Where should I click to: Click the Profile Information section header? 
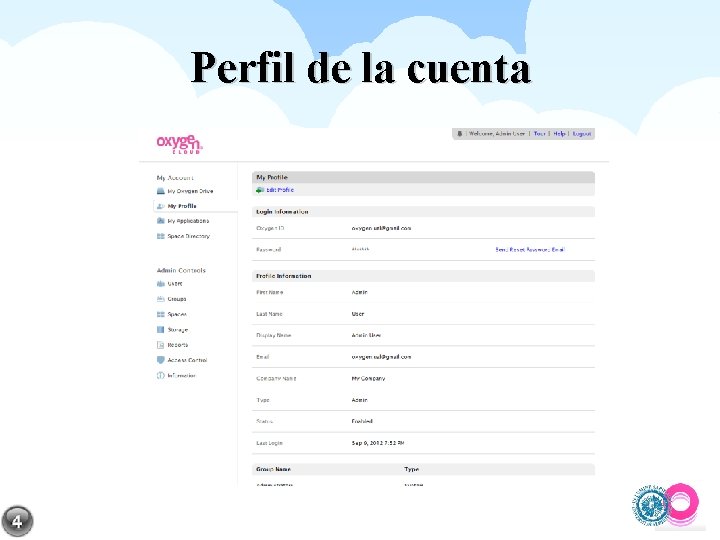(283, 276)
